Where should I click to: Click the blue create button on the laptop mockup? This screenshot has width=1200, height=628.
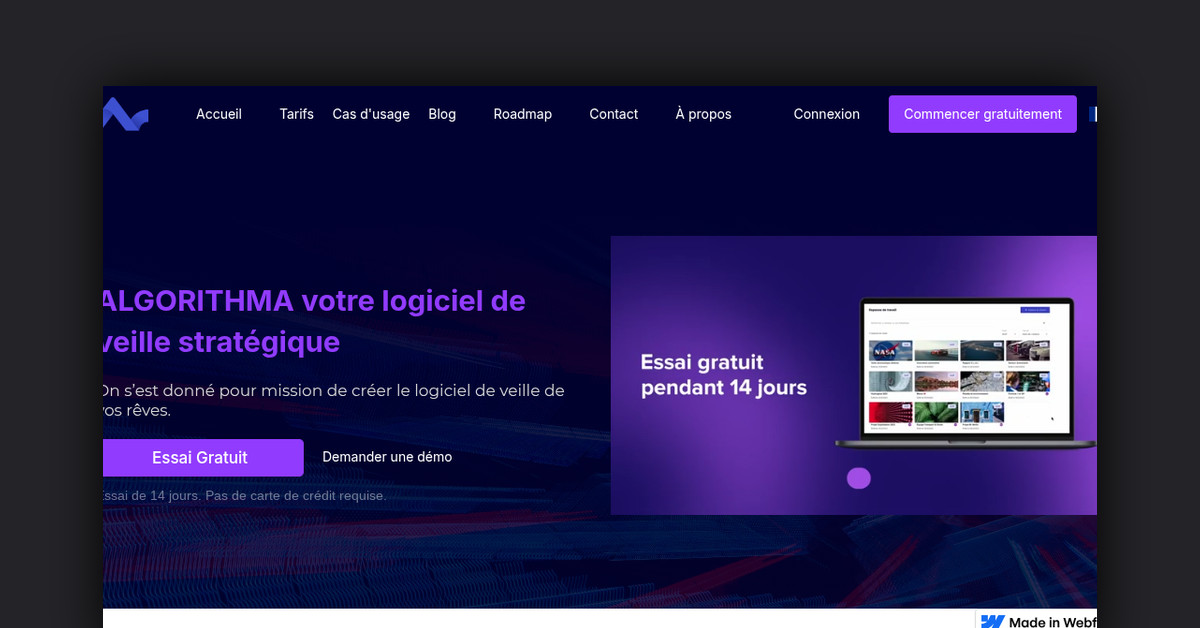click(1035, 310)
